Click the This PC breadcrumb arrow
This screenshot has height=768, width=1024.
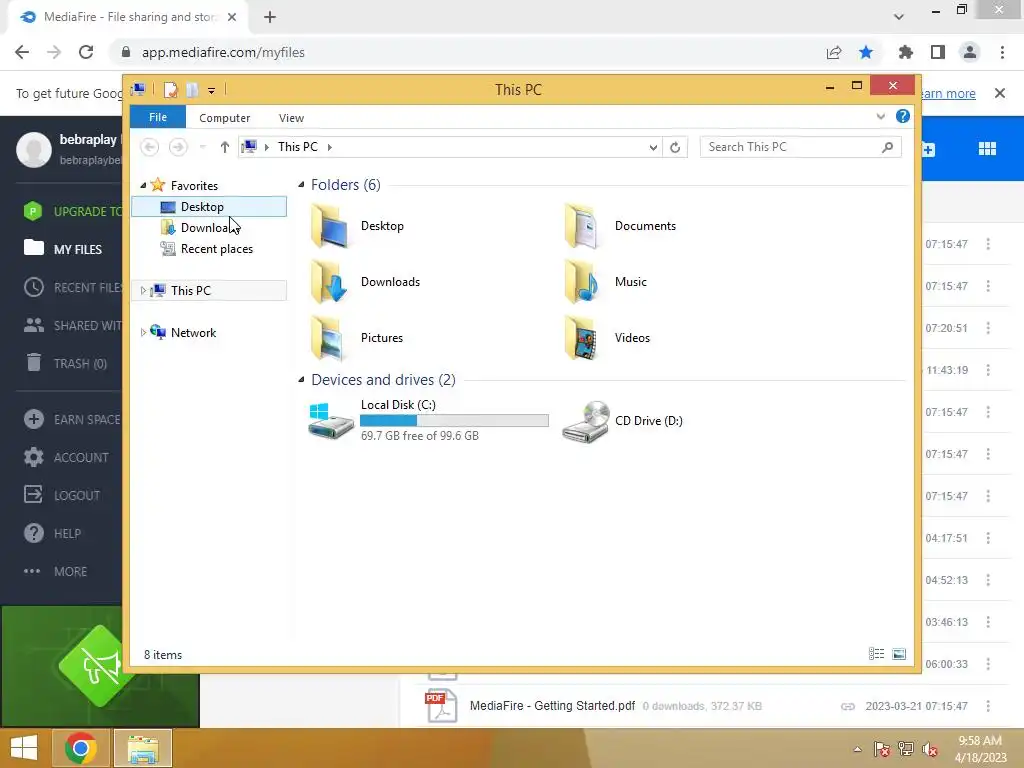point(330,148)
